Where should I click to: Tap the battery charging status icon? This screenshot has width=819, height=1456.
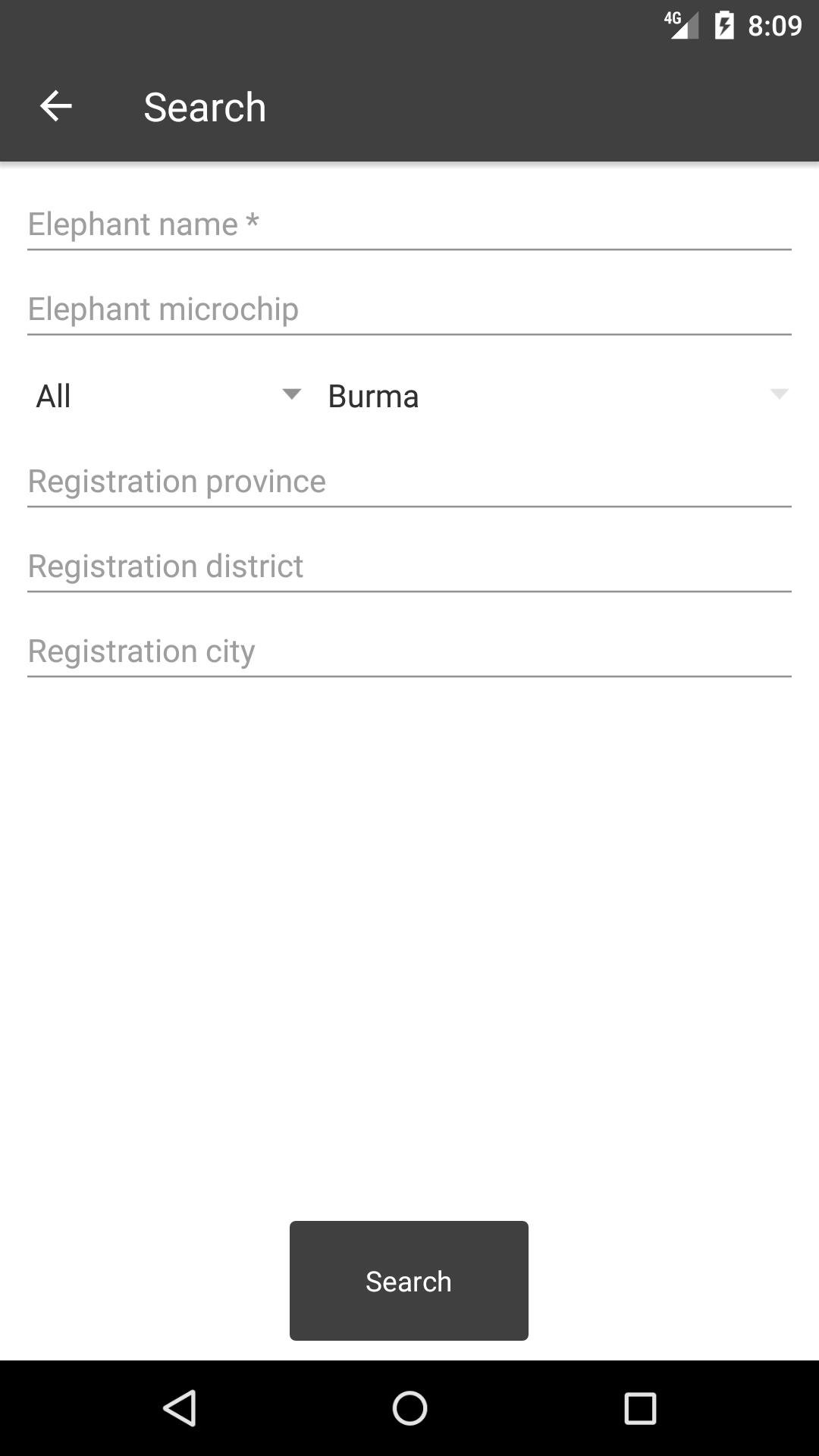click(724, 26)
